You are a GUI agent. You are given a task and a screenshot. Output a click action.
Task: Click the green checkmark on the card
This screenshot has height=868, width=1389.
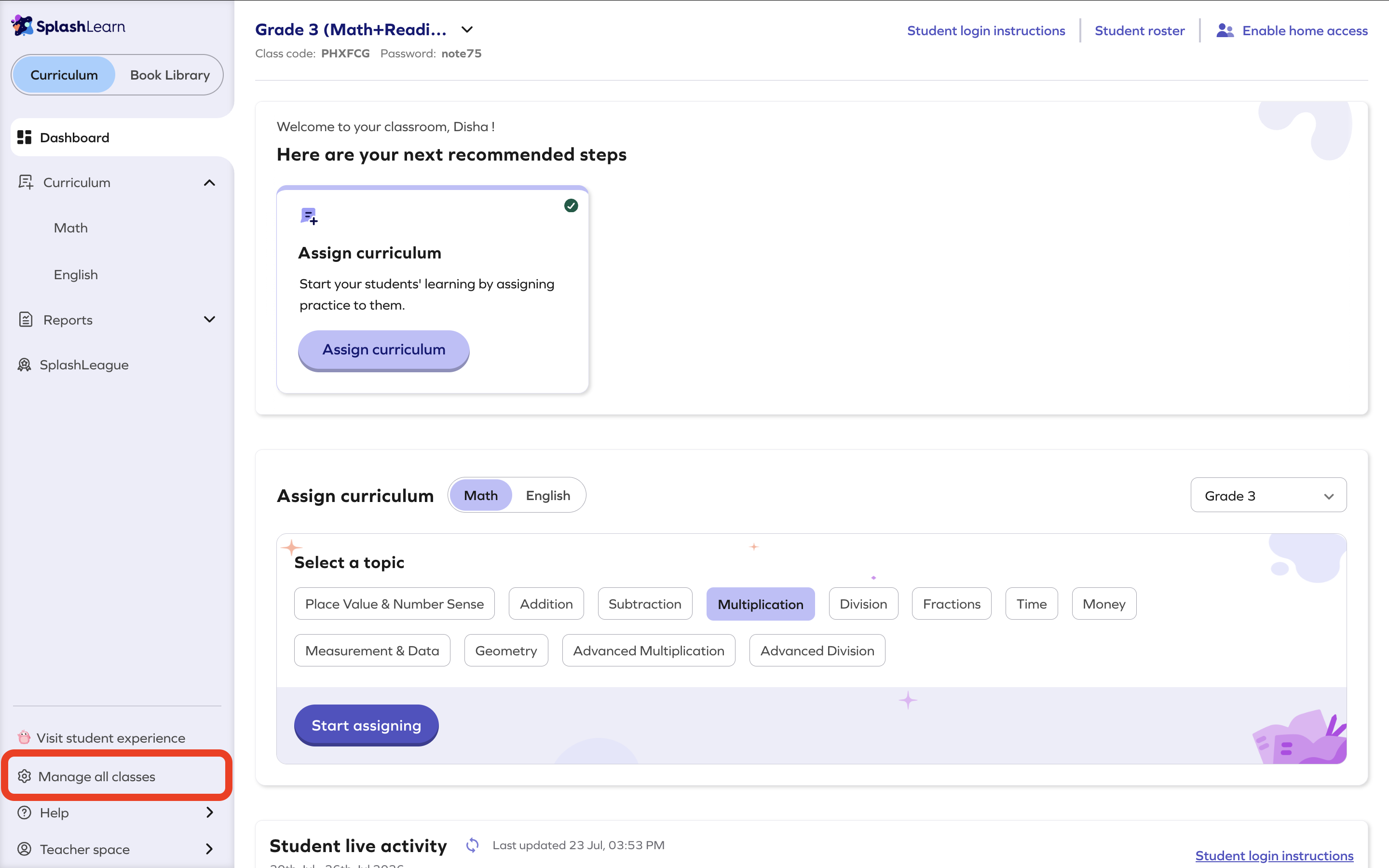pos(571,205)
